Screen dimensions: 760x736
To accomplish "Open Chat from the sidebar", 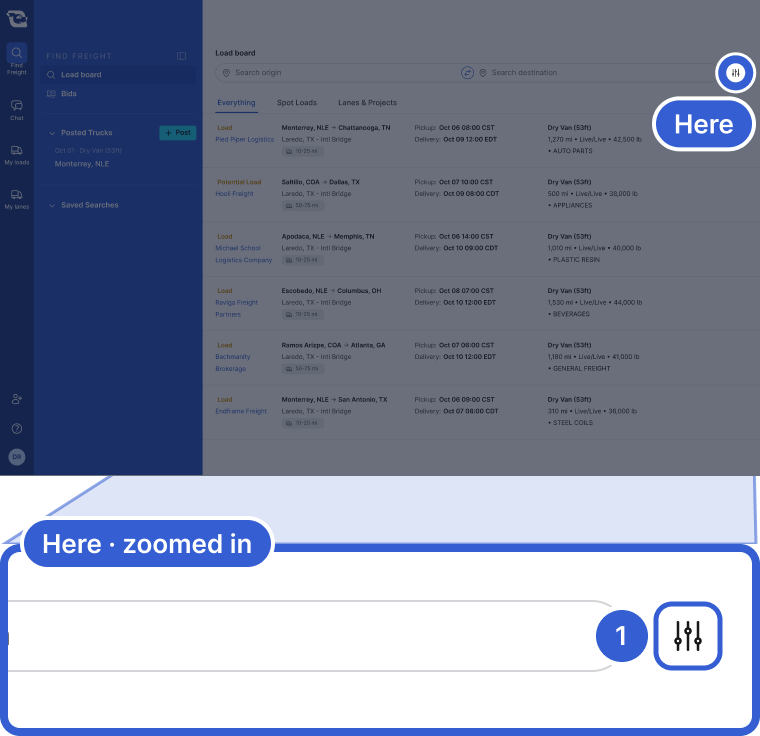I will coord(16,110).
